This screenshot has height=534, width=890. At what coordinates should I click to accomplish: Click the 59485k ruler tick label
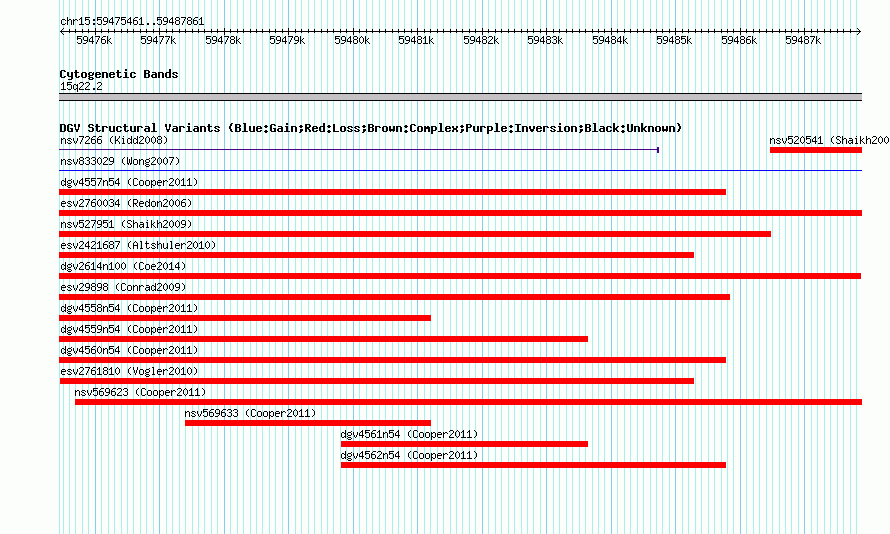(x=674, y=40)
